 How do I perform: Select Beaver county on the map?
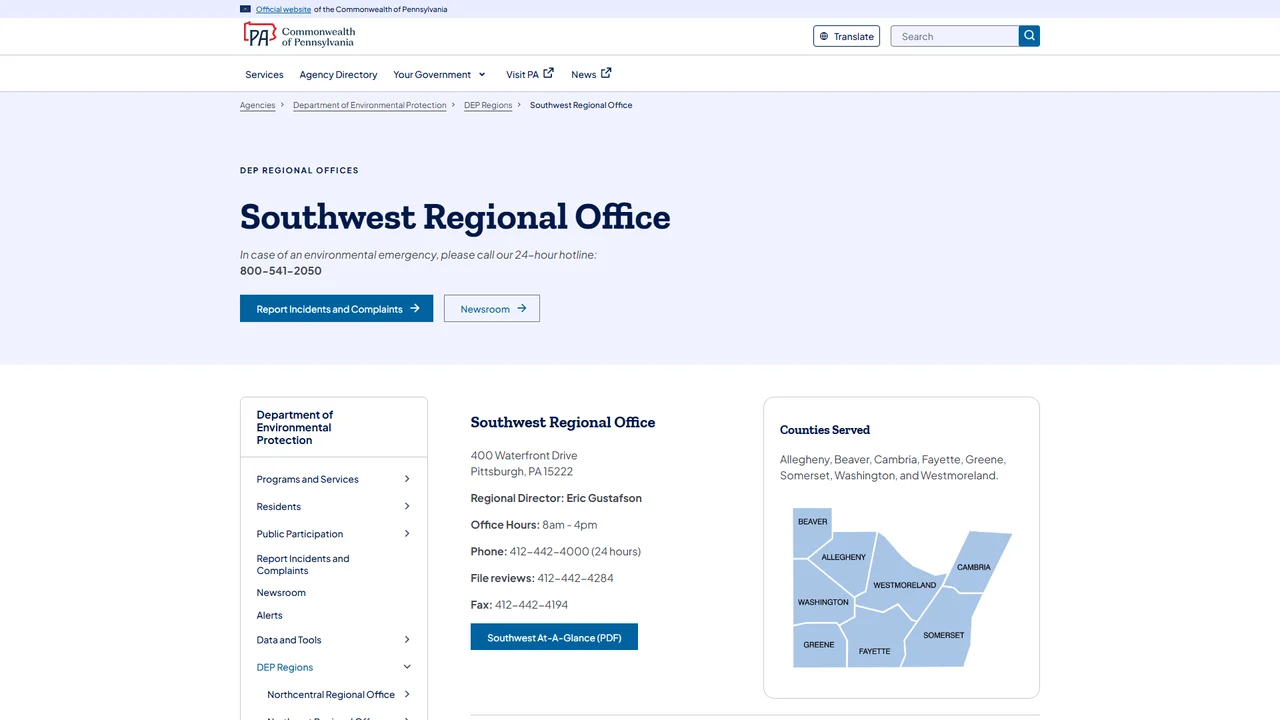812,522
